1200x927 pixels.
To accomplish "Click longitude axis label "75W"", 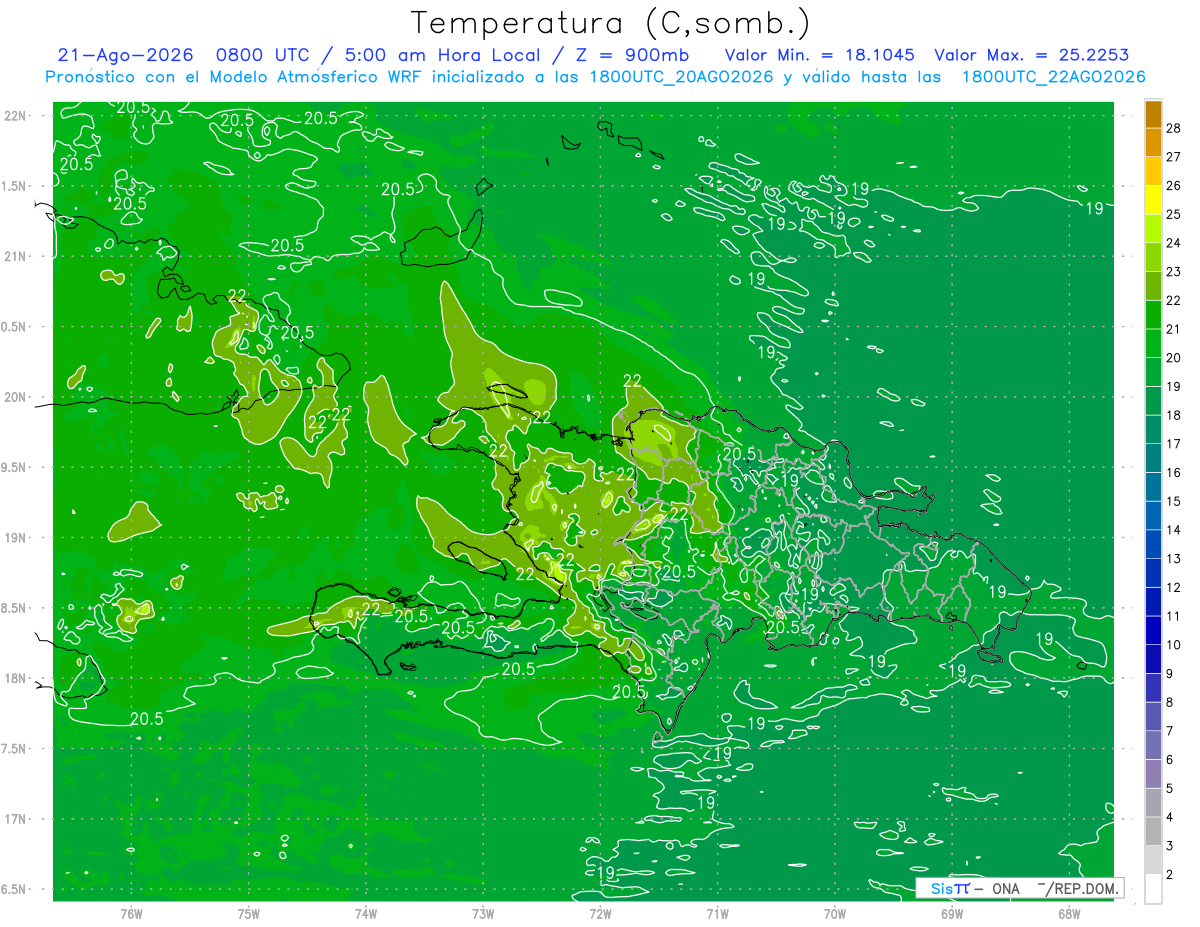I will tap(249, 913).
